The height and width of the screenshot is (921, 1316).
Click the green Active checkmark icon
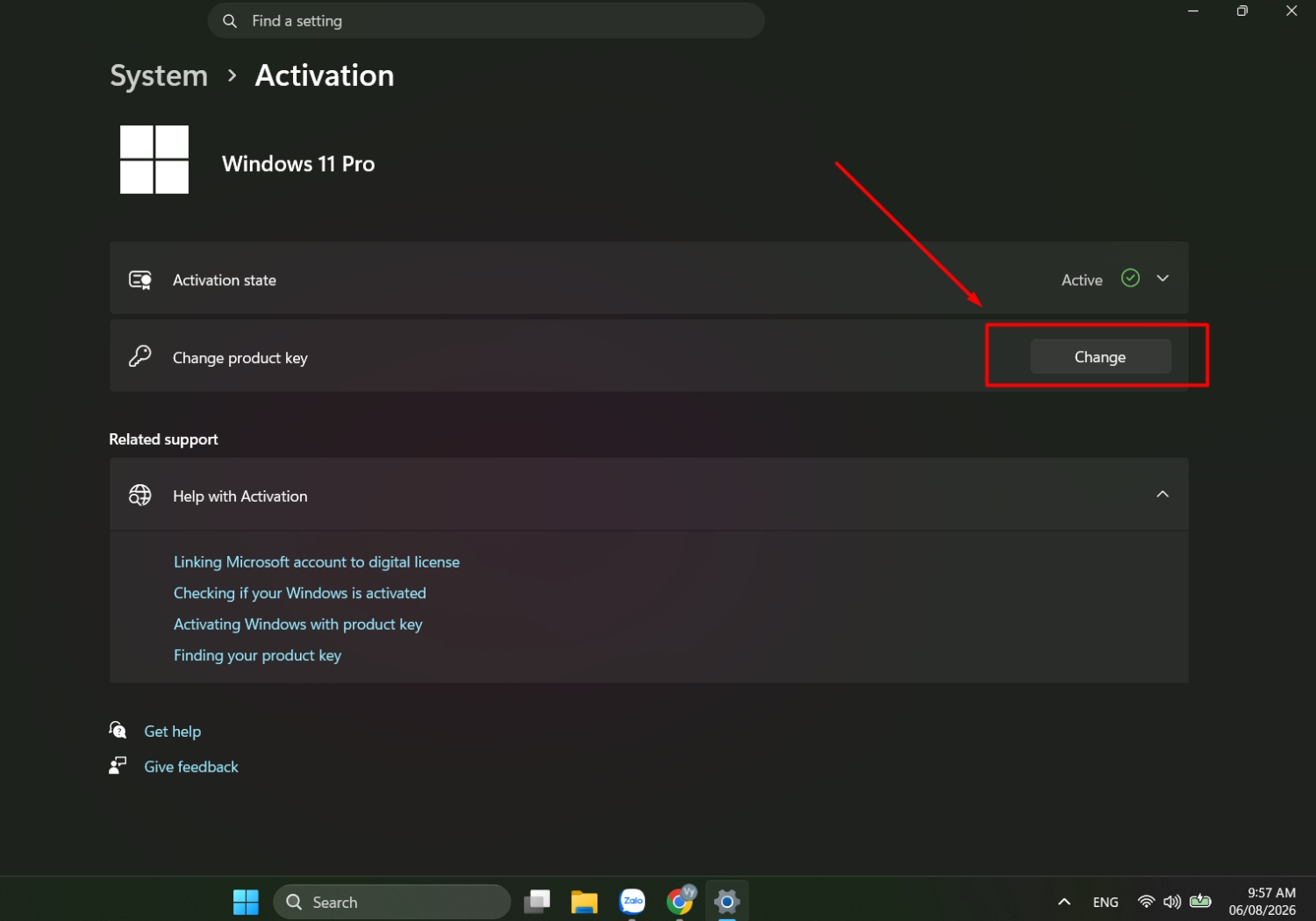[1131, 278]
